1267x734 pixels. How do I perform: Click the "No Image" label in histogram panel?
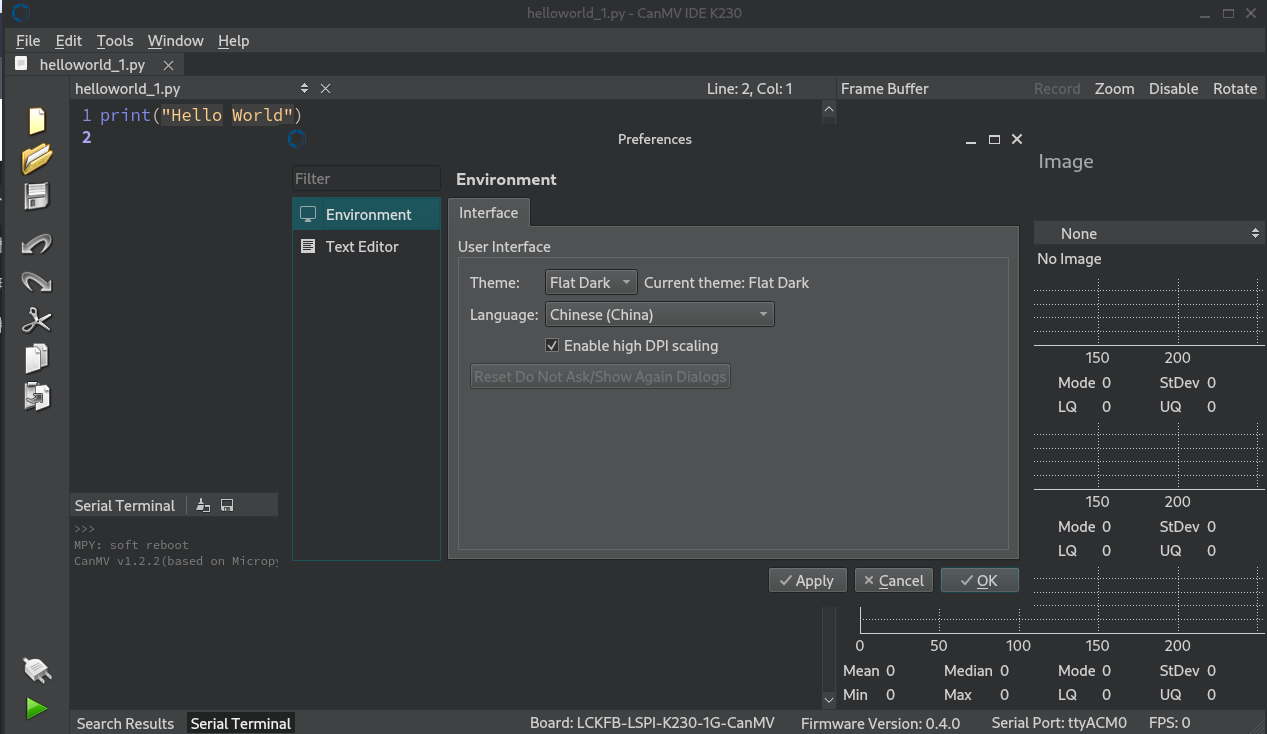(x=1069, y=259)
